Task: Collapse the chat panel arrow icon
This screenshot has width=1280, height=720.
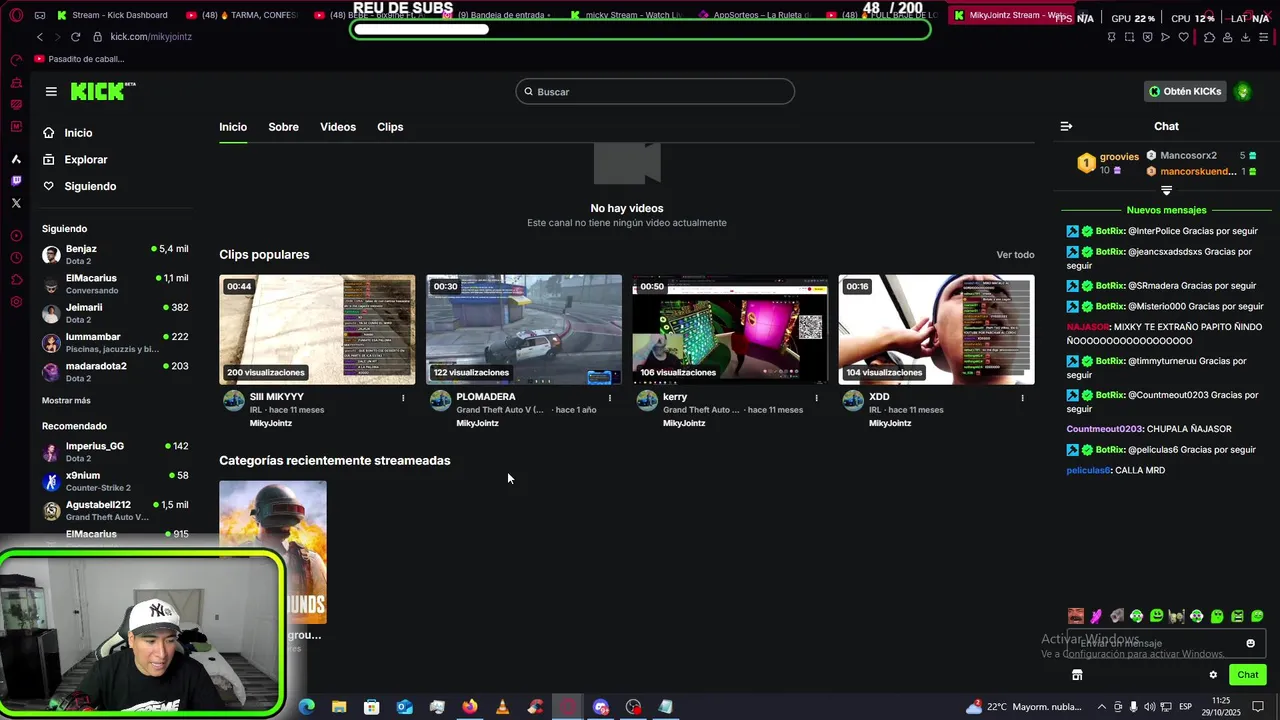Action: [1066, 126]
